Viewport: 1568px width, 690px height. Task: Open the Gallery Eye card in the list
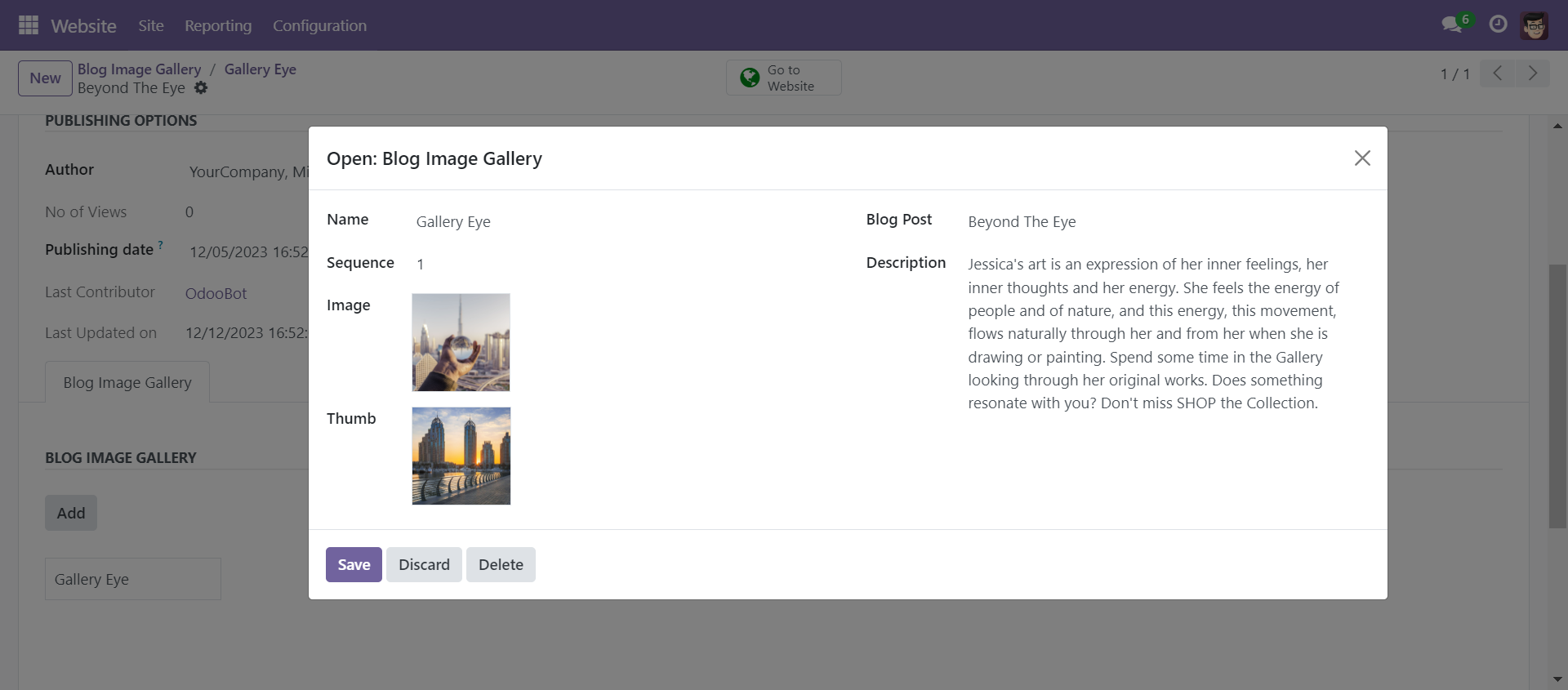[x=133, y=579]
